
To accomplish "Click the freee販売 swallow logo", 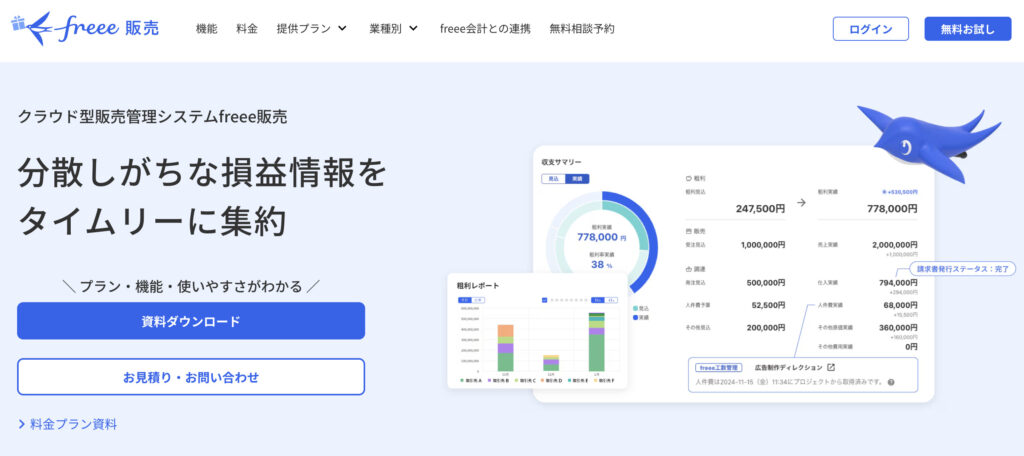I will pos(85,29).
